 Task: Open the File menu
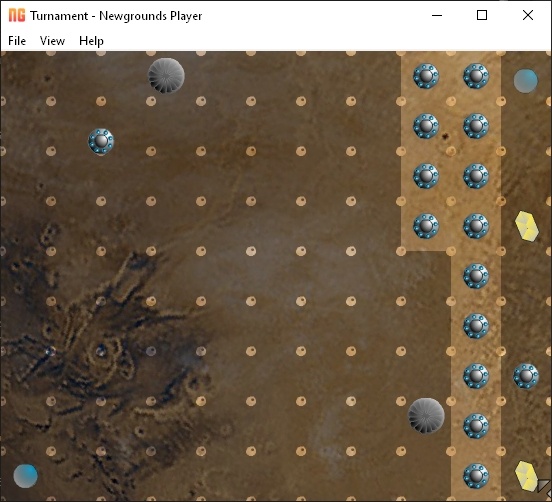click(x=17, y=41)
